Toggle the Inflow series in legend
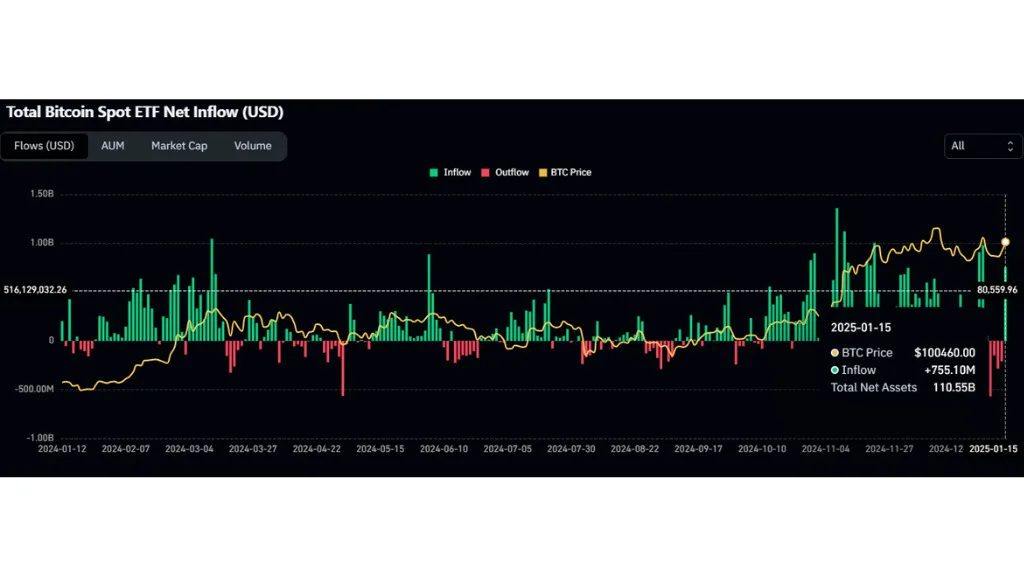This screenshot has height=576, width=1024. pyautogui.click(x=450, y=172)
